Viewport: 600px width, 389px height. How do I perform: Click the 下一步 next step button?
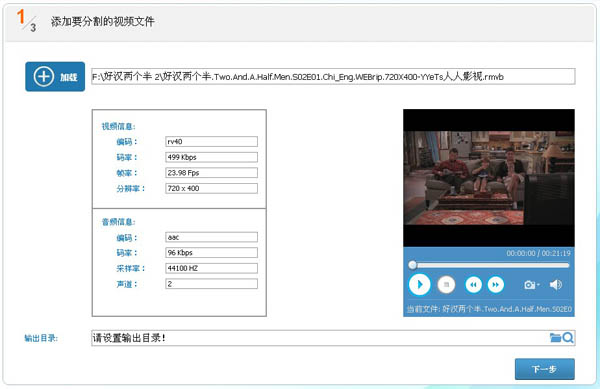point(545,369)
